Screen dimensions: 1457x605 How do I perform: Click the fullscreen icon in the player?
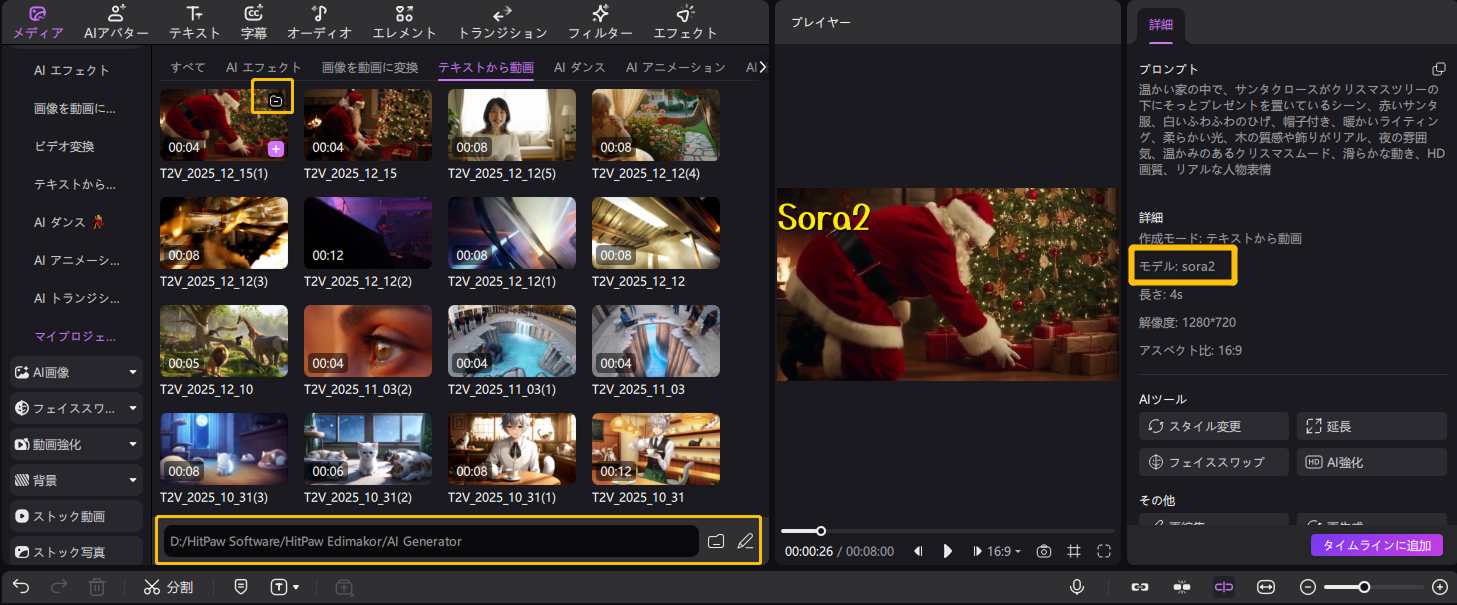1104,551
